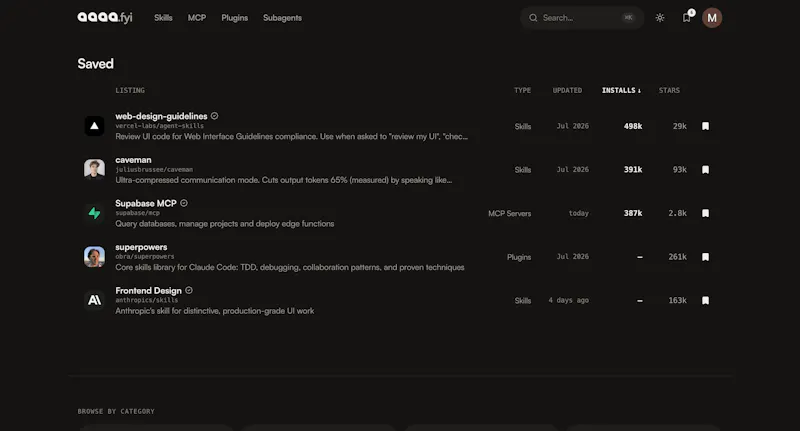Click the Anthropic logo for Frontend Design
The width and height of the screenshot is (800, 431).
[x=94, y=300]
